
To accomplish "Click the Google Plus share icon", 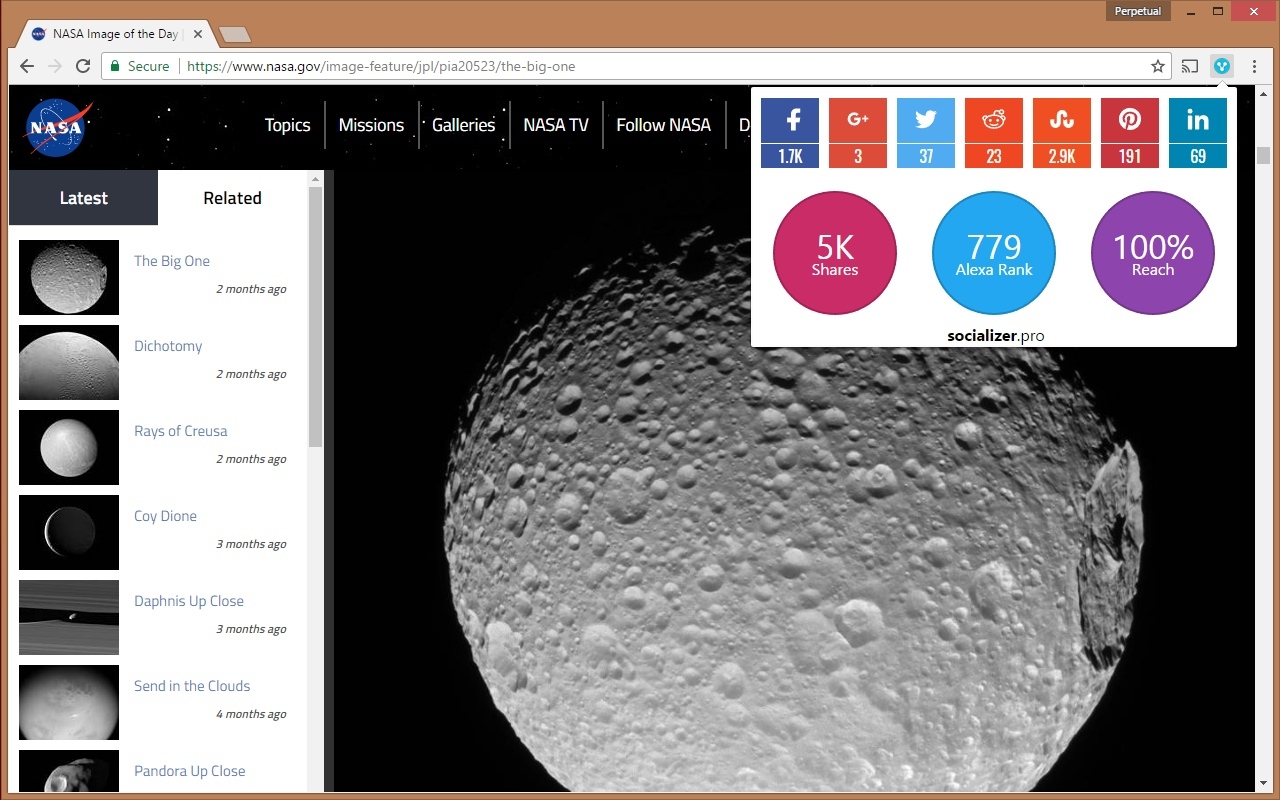I will tap(858, 120).
